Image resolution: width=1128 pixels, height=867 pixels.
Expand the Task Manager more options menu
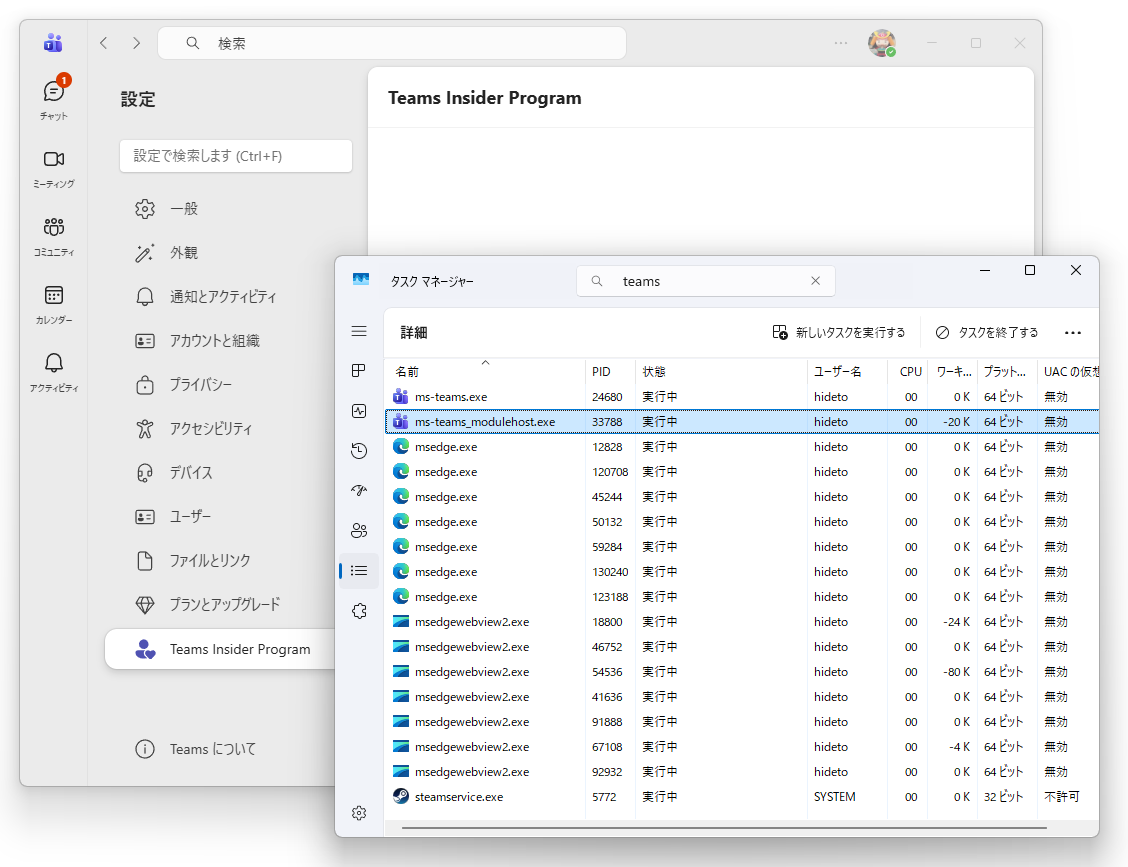click(x=1073, y=331)
